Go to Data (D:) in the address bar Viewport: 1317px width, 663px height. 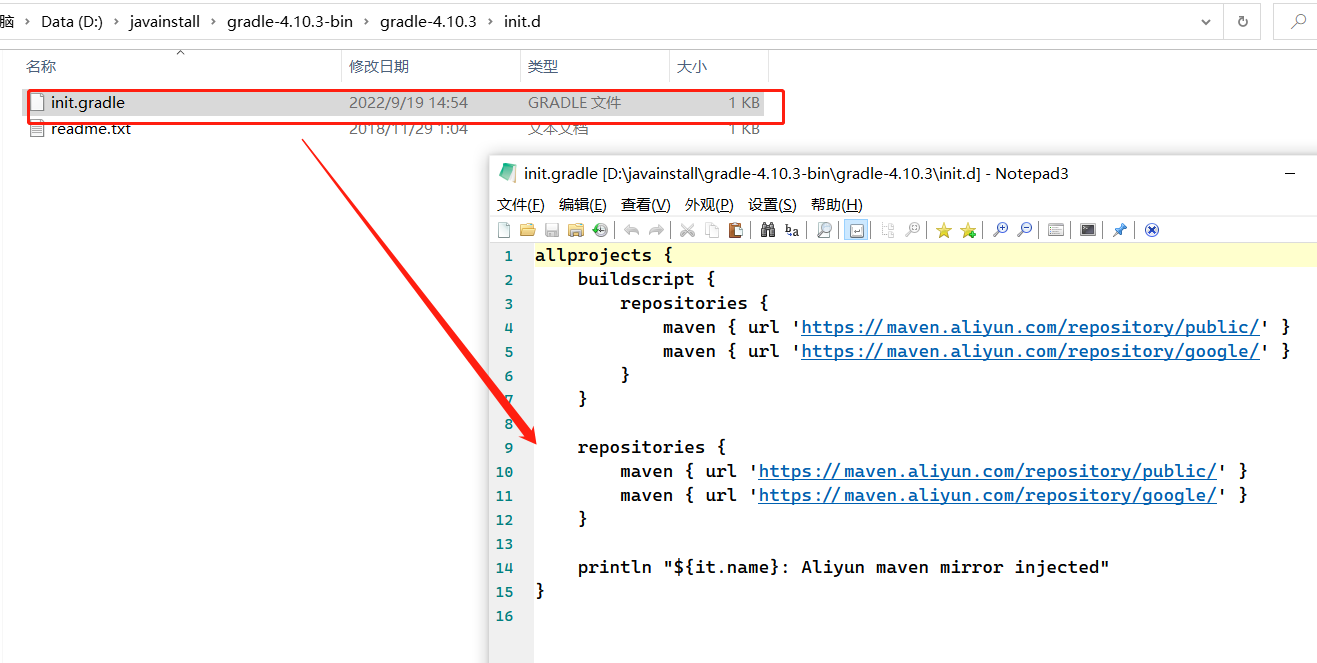tap(72, 21)
